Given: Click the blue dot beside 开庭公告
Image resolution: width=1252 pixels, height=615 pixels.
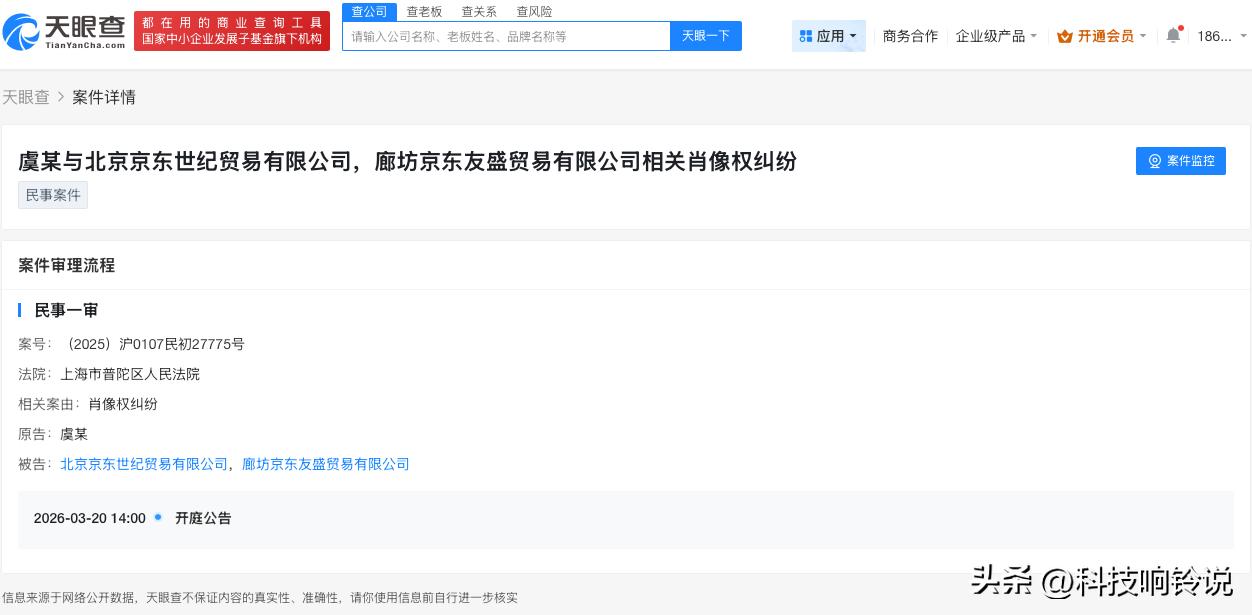Looking at the screenshot, I should click(159, 518).
